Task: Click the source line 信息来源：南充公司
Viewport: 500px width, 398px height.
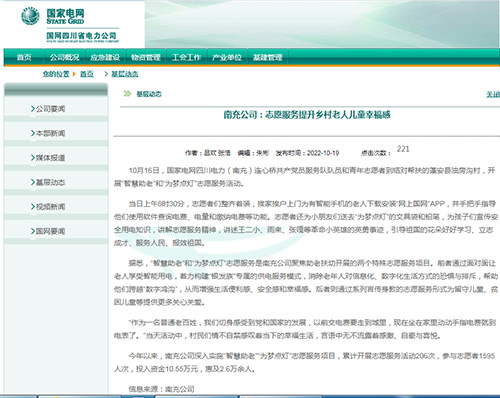Action: pos(161,389)
